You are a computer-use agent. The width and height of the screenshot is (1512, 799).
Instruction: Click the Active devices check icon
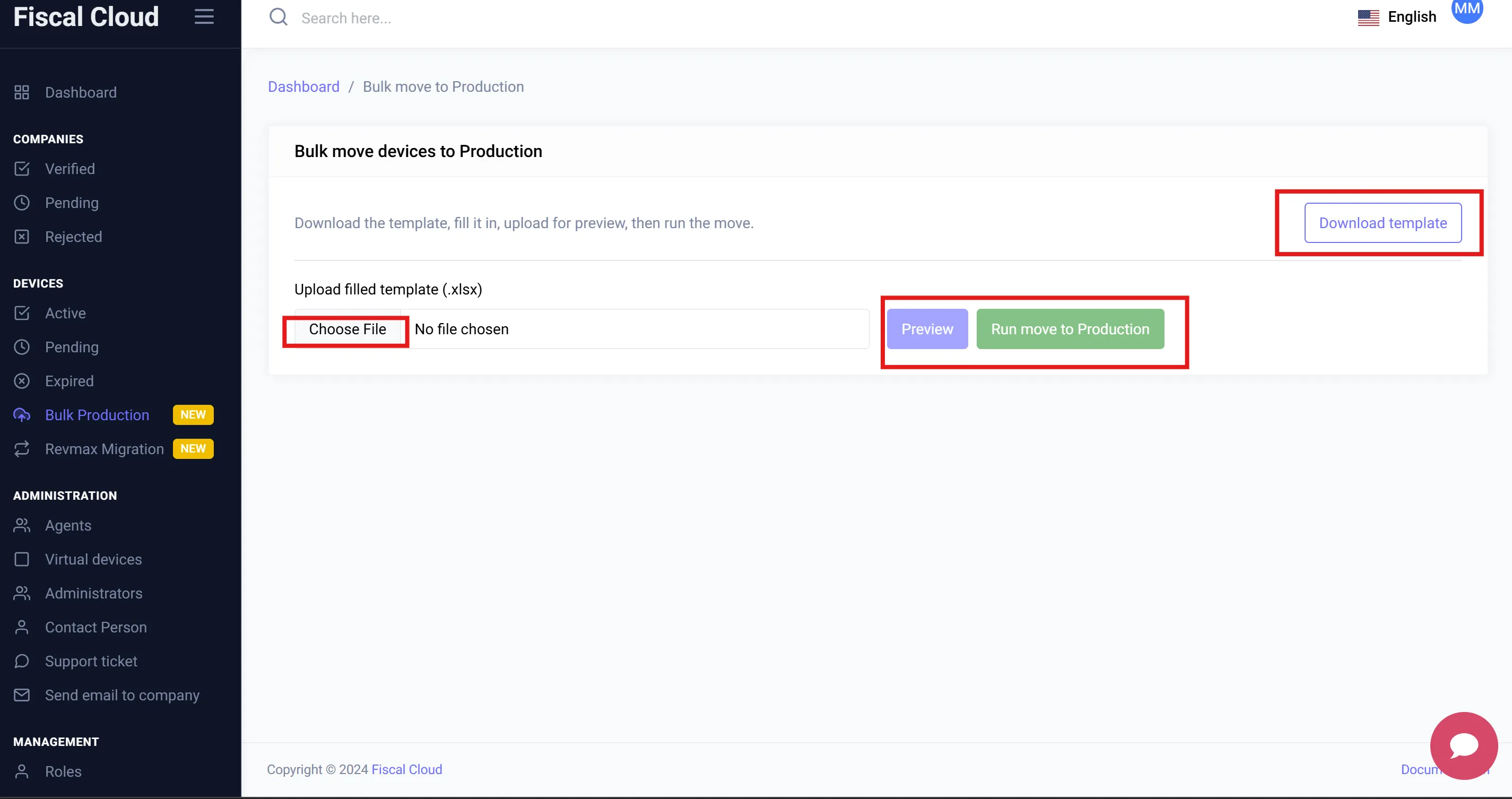click(22, 313)
